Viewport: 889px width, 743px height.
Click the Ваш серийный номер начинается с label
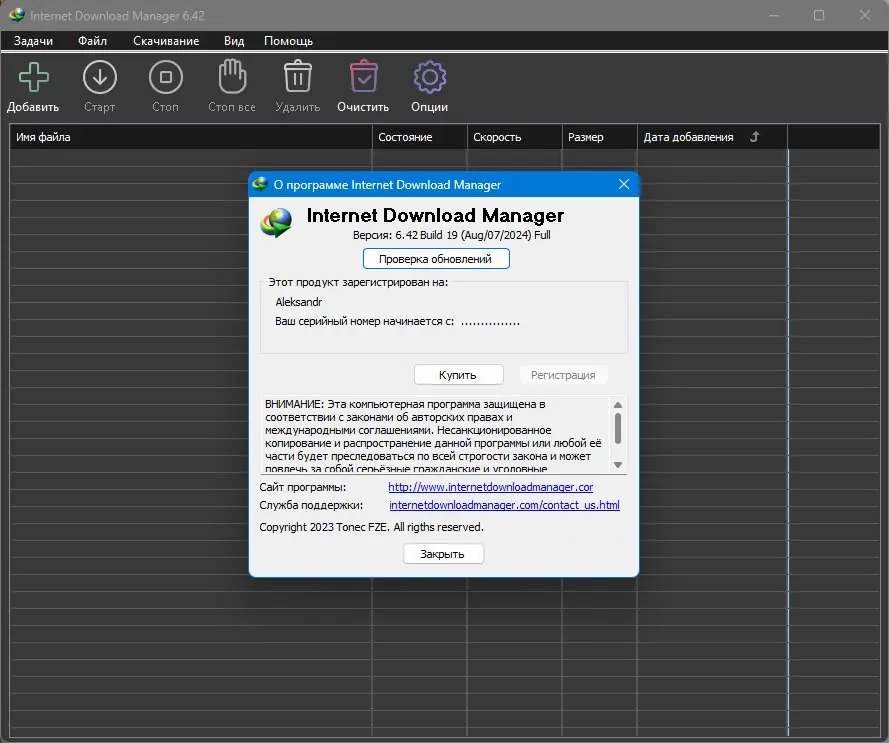(365, 321)
